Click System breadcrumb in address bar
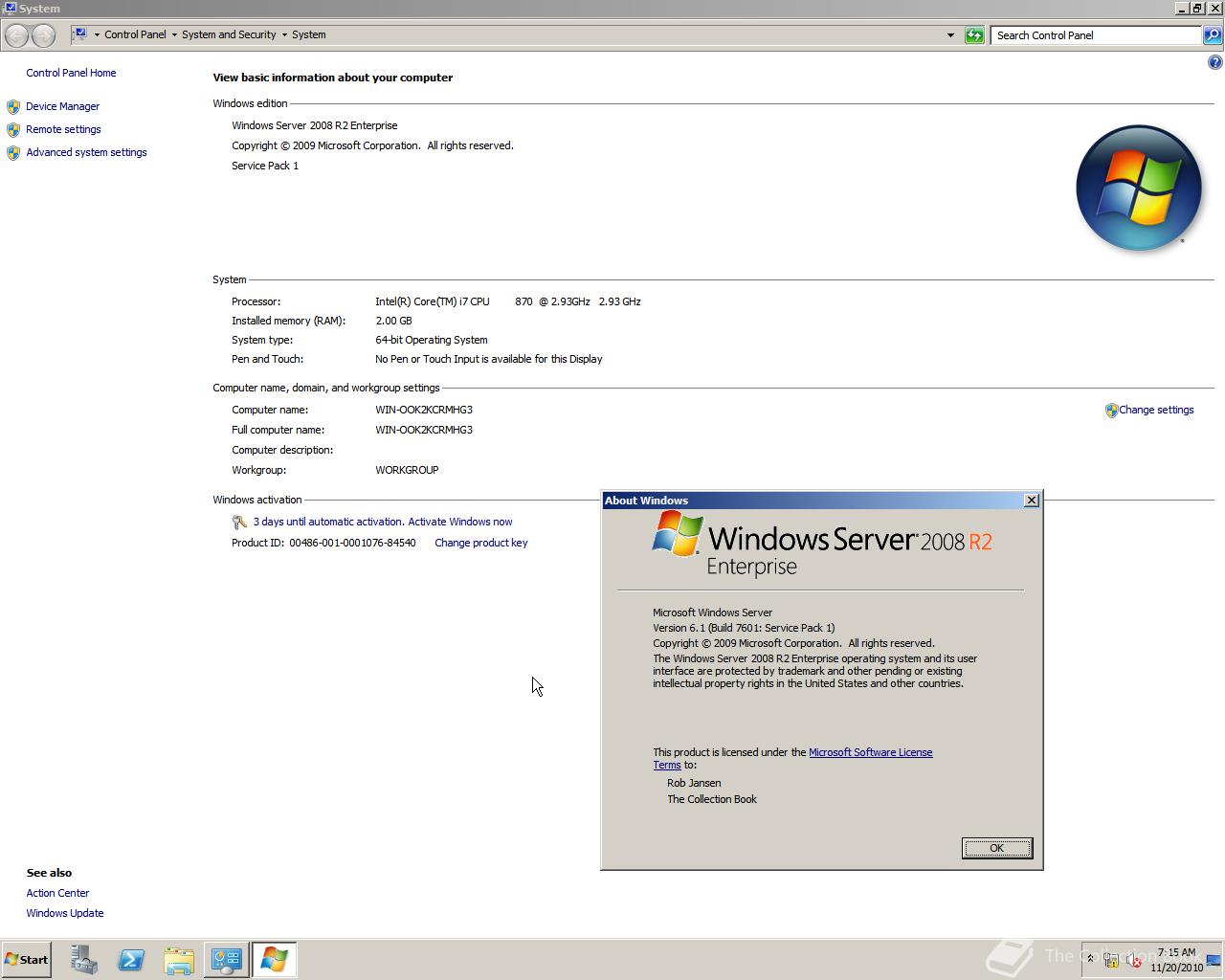 [x=308, y=34]
